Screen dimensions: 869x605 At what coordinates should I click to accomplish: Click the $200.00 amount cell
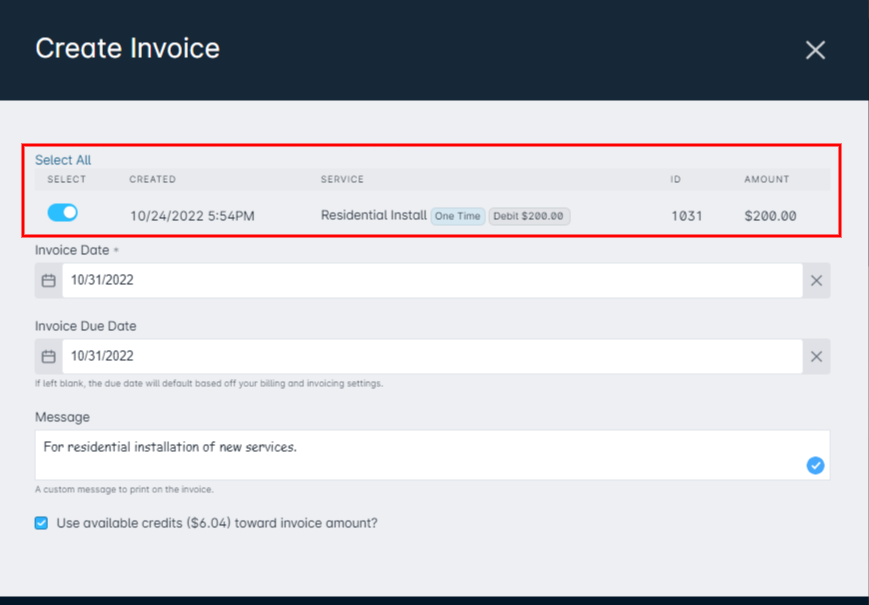coord(770,216)
